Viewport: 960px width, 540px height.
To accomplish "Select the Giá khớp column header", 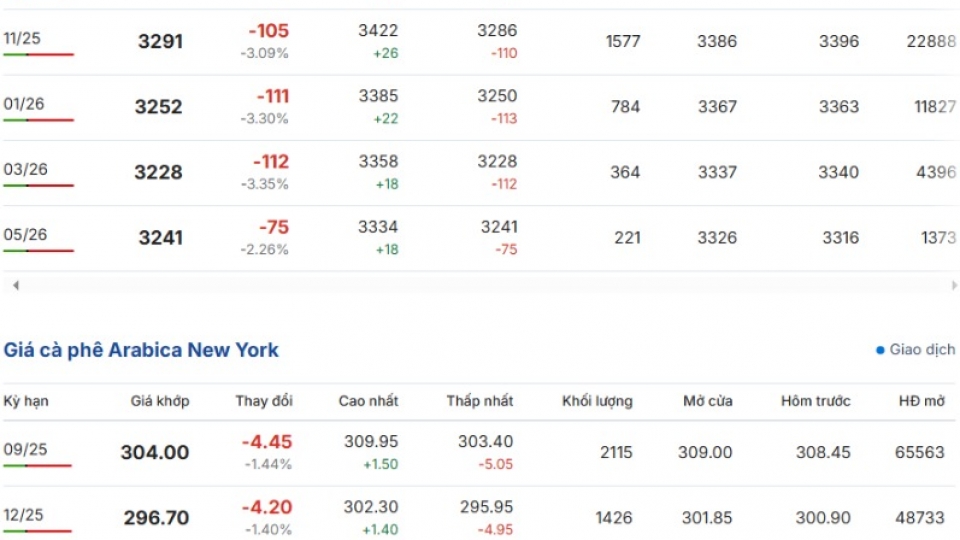I will [160, 401].
